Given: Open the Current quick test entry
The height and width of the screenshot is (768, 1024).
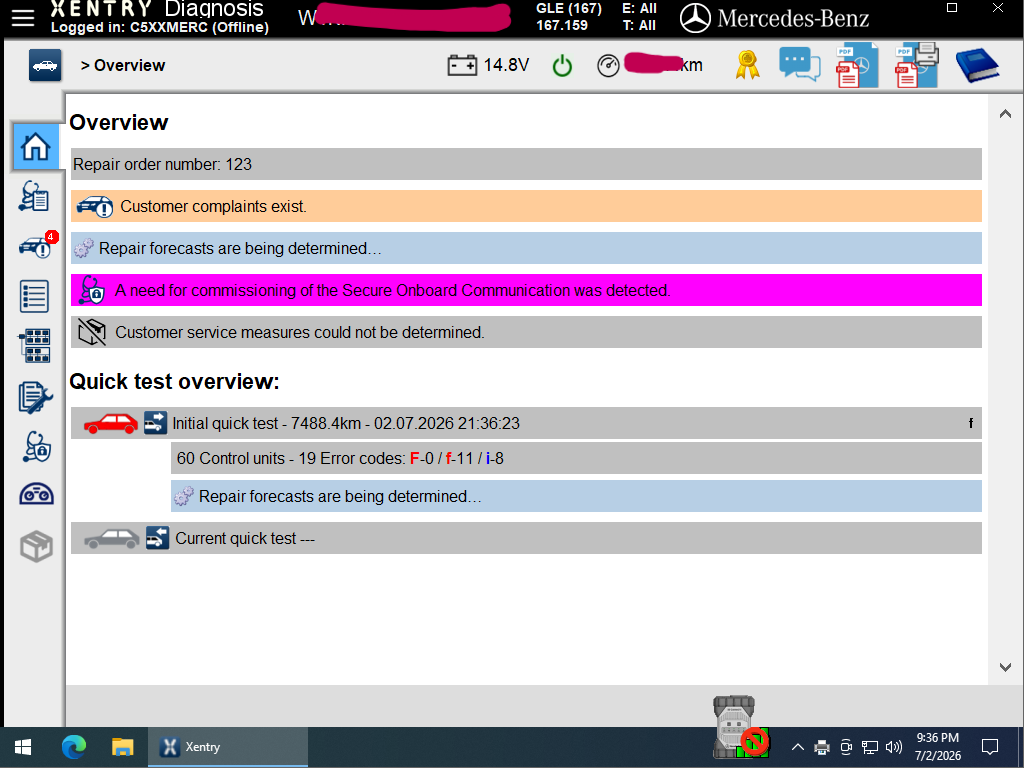Looking at the screenshot, I should [526, 538].
